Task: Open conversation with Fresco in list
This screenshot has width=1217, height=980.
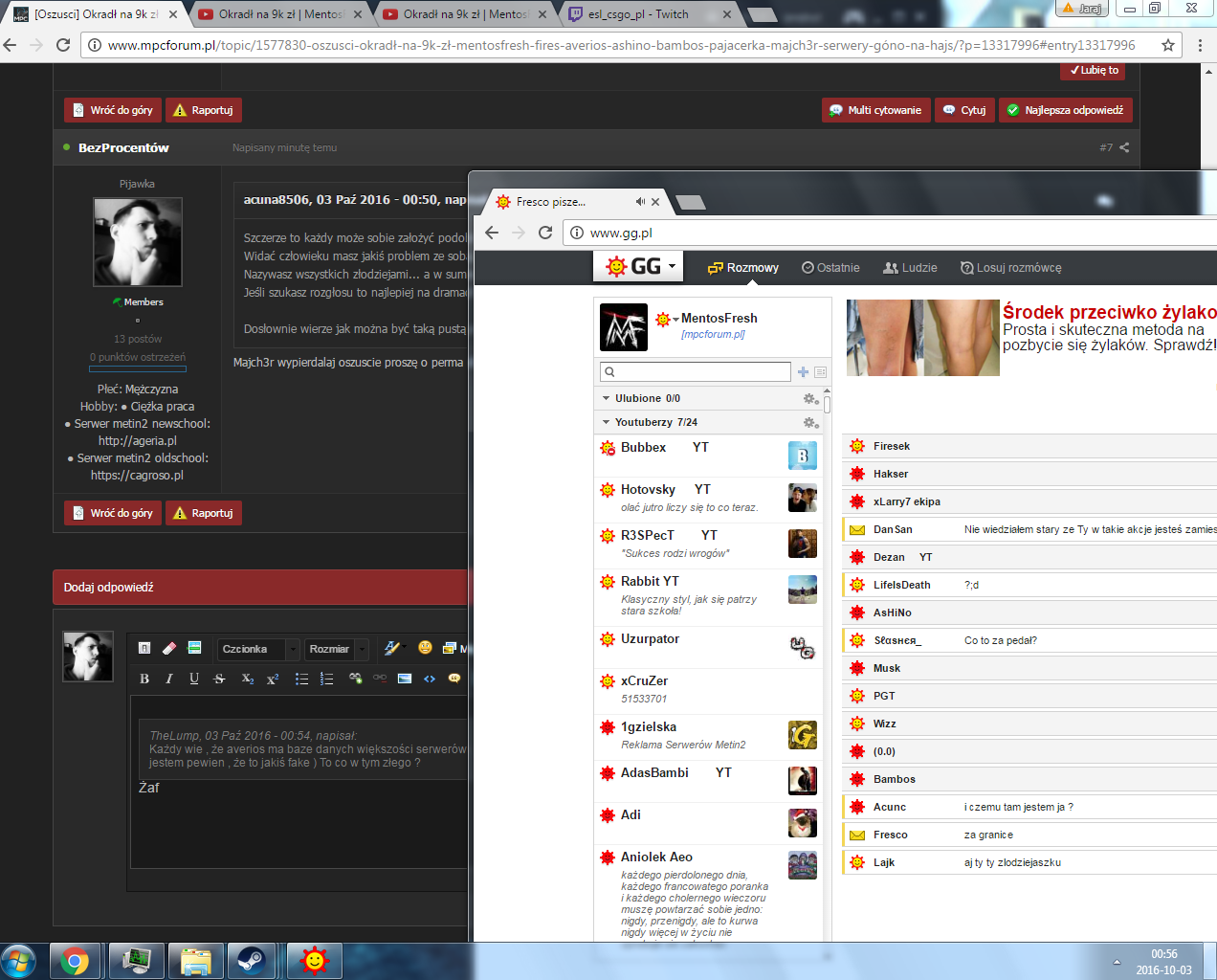Action: pyautogui.click(x=1029, y=835)
